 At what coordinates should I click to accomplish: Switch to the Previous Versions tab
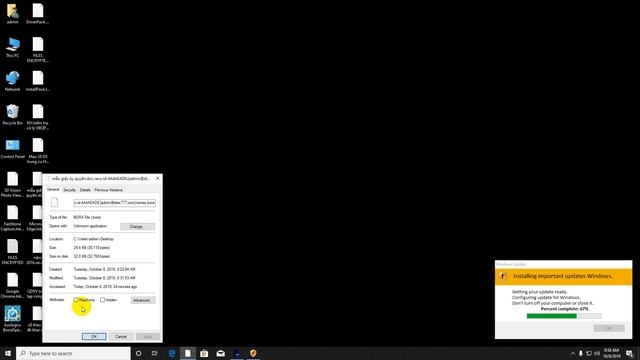[x=109, y=190]
